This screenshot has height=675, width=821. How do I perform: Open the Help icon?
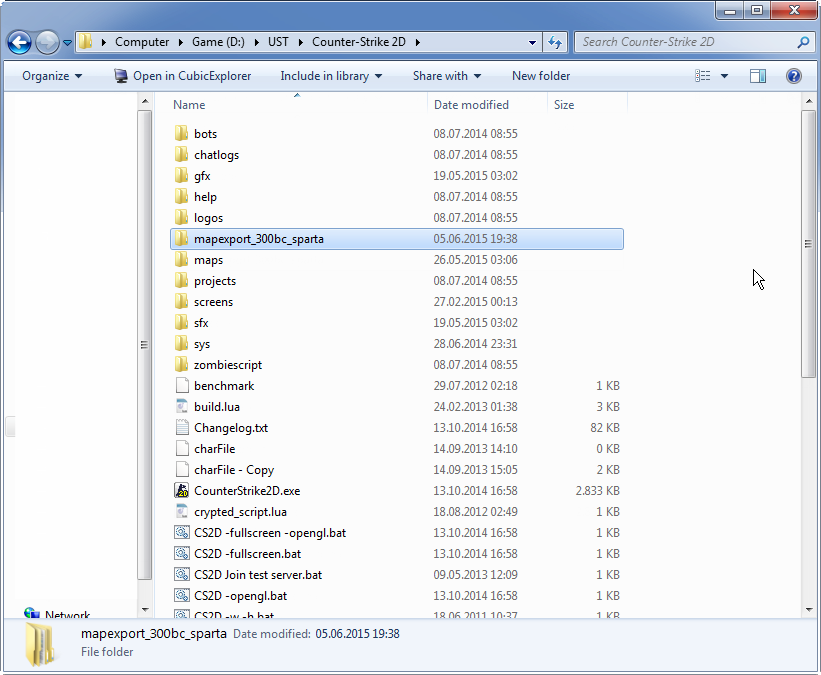(794, 76)
